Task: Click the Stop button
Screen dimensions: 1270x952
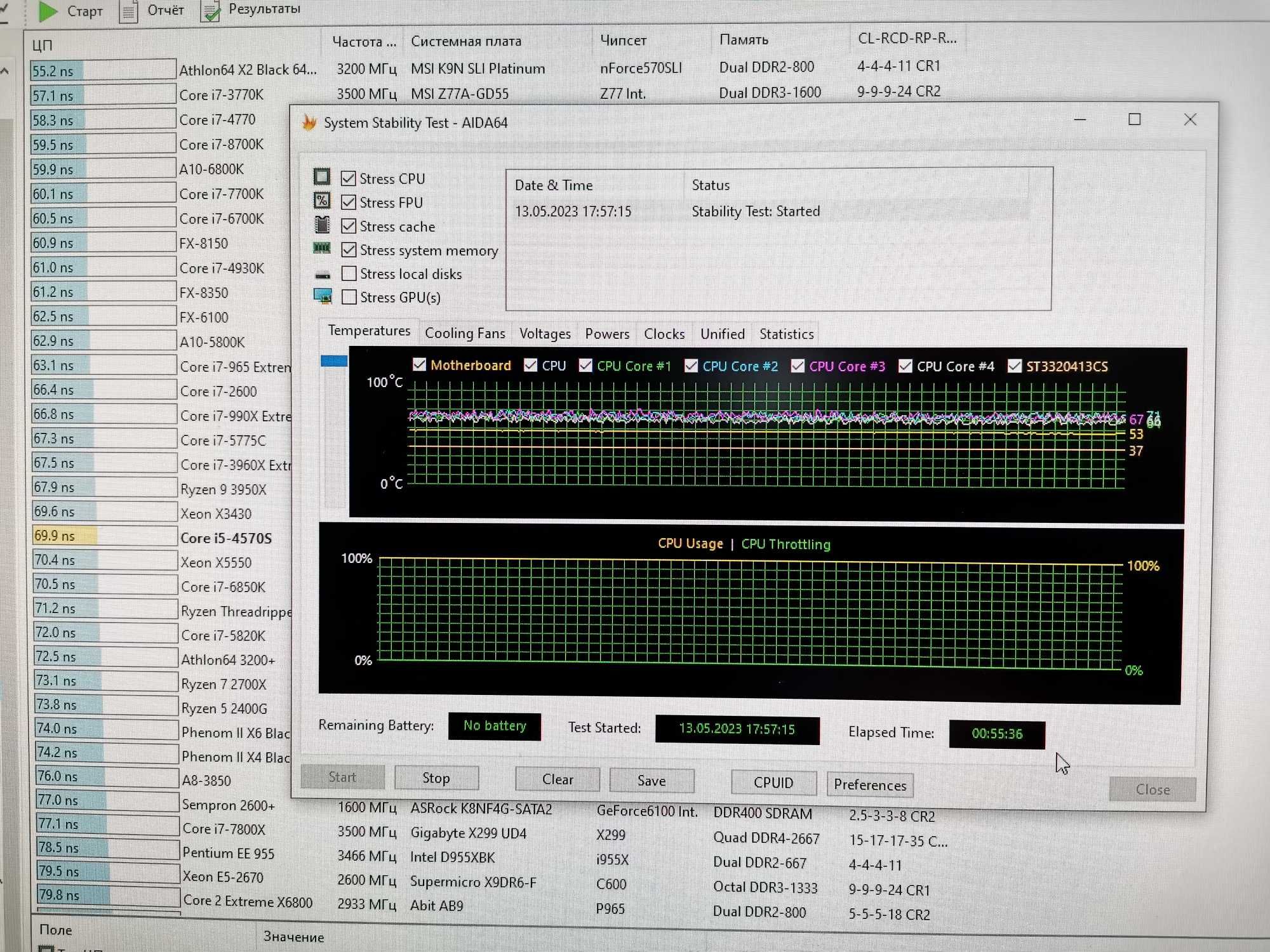Action: tap(436, 778)
